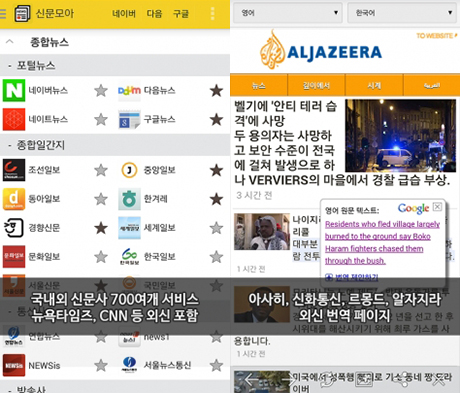This screenshot has height=393, width=460.
Task: Select the 깊이에서 tab on Aljazeera
Action: pos(316,86)
